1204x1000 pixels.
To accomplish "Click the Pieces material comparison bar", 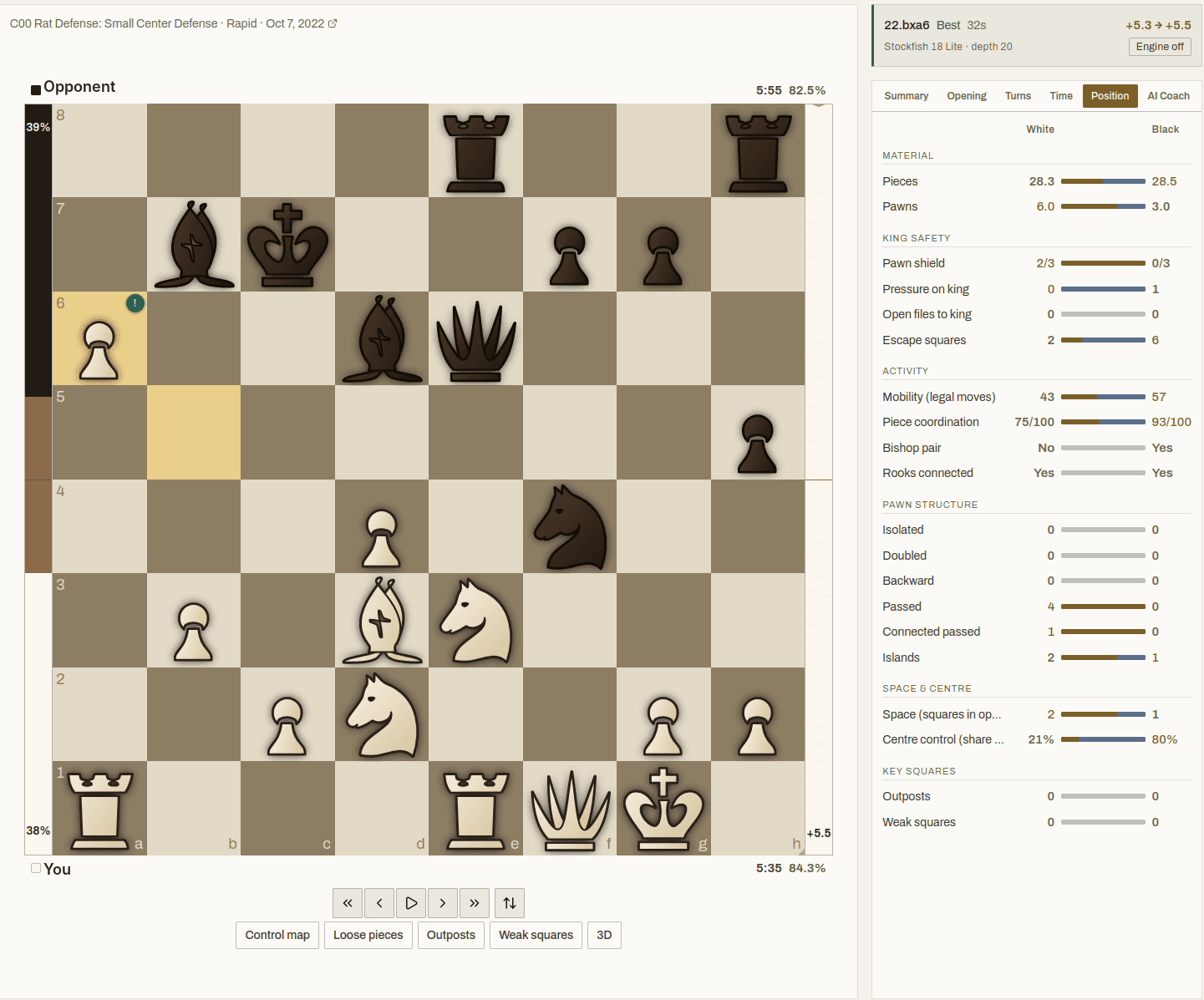I will pyautogui.click(x=1103, y=181).
